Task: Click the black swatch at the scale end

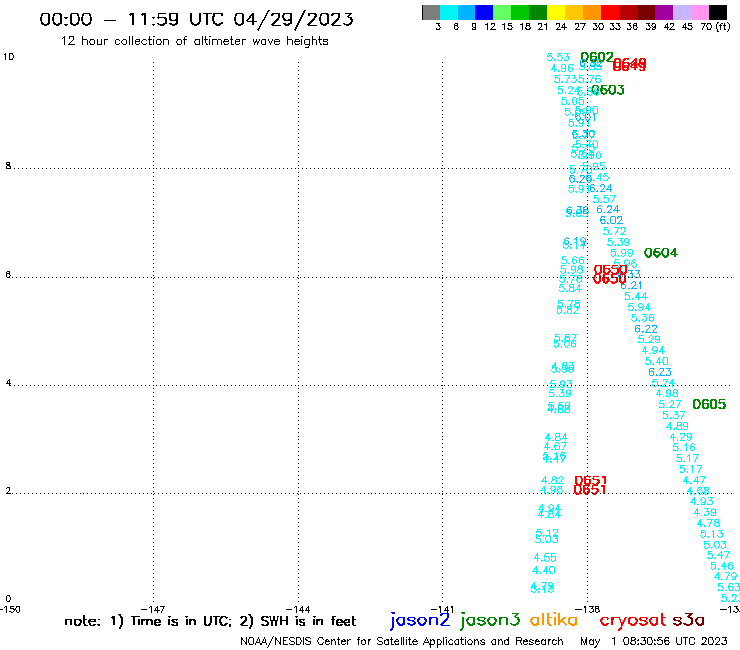Action: pos(718,12)
